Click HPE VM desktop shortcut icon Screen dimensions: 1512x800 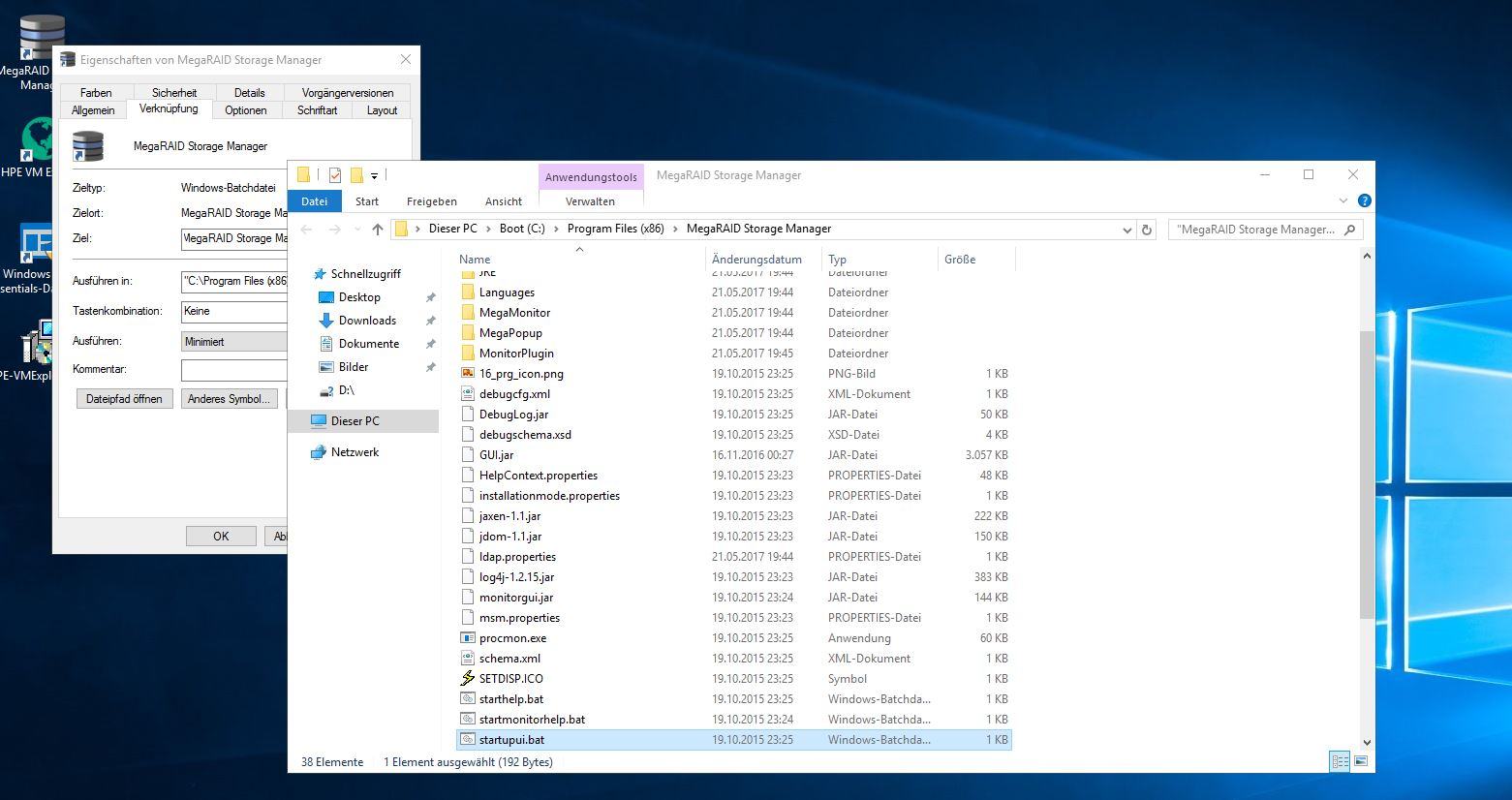[x=36, y=141]
